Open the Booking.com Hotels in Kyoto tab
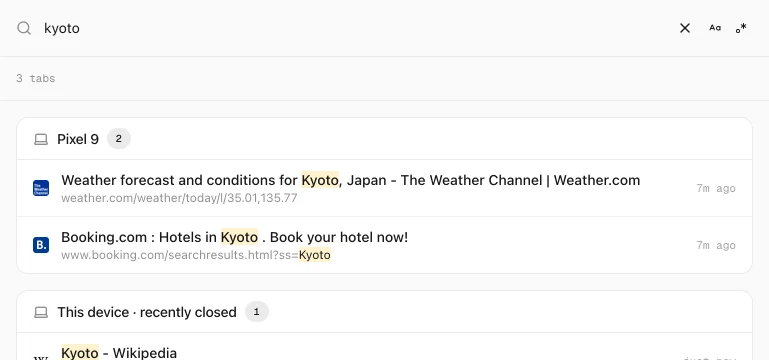The height and width of the screenshot is (360, 769). click(384, 245)
